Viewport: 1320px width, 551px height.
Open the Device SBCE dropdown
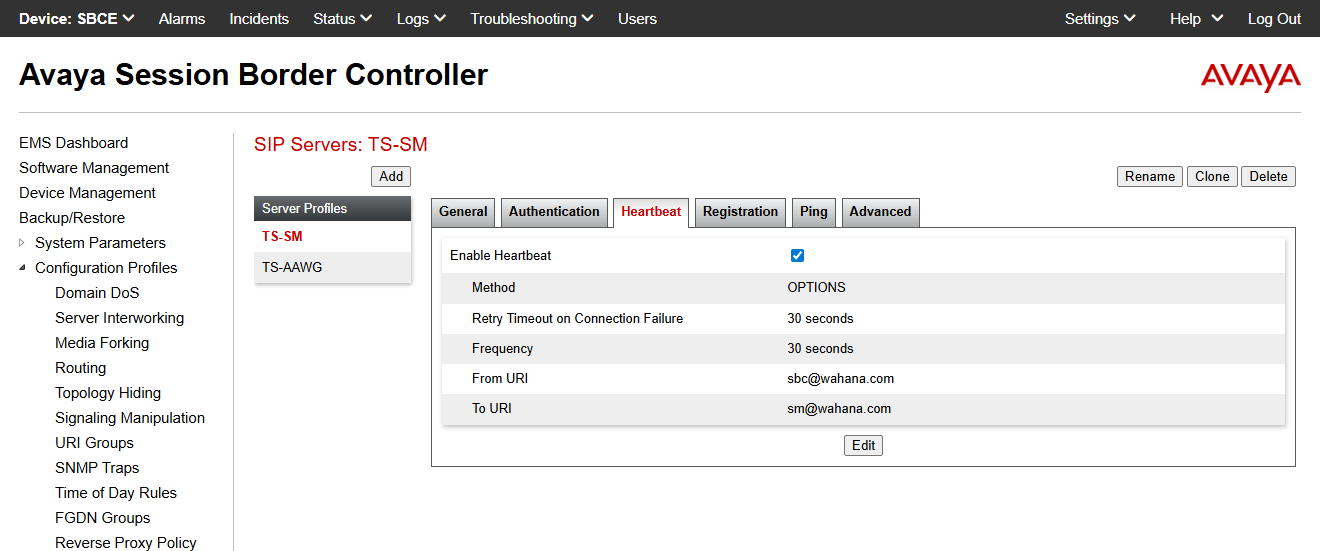[77, 19]
